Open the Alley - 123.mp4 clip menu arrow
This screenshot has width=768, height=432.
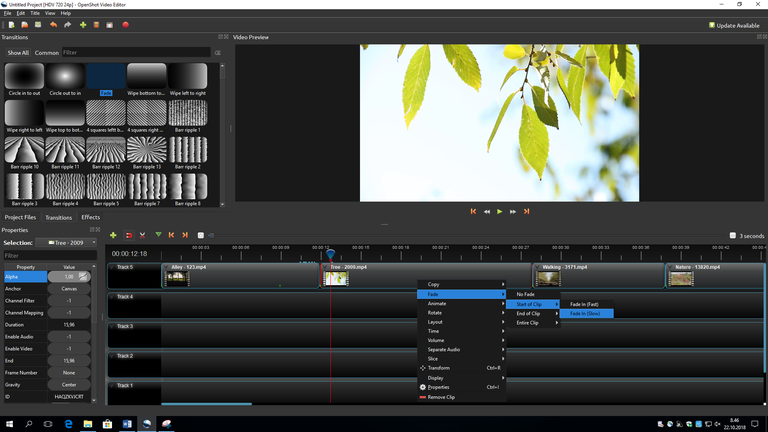point(167,268)
